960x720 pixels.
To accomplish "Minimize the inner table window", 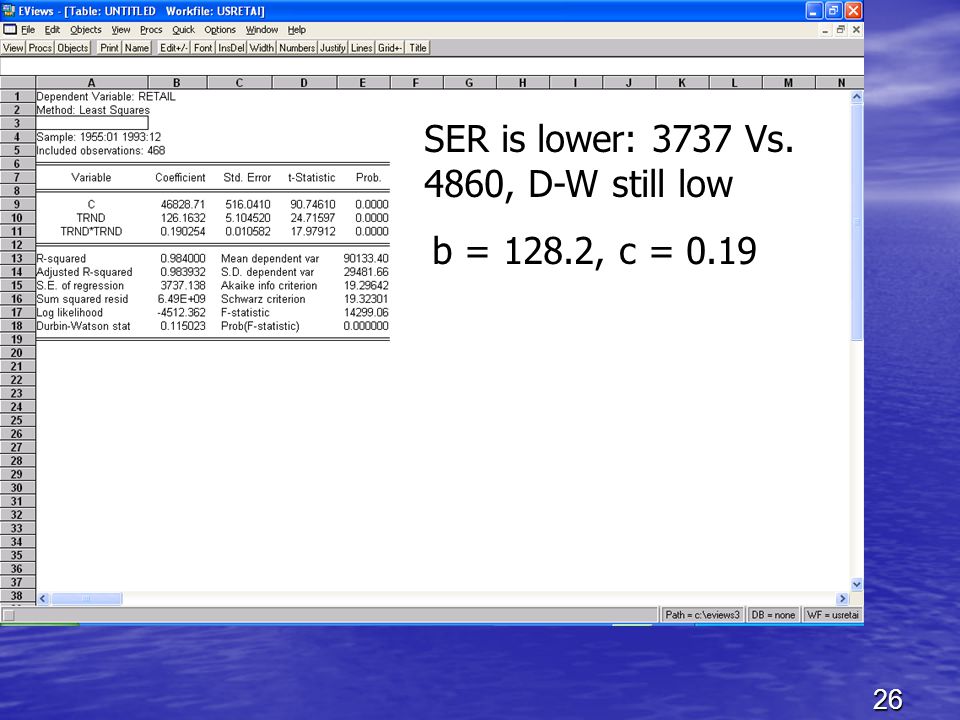I will coord(825,29).
